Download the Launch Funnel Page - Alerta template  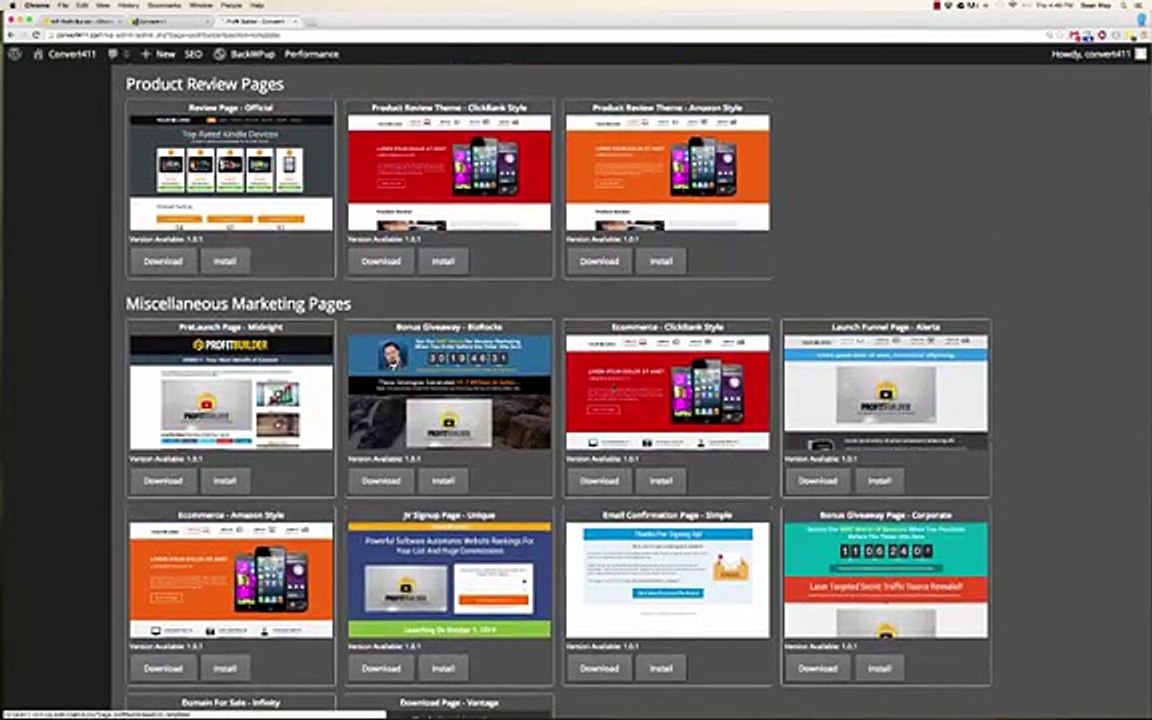coord(818,480)
